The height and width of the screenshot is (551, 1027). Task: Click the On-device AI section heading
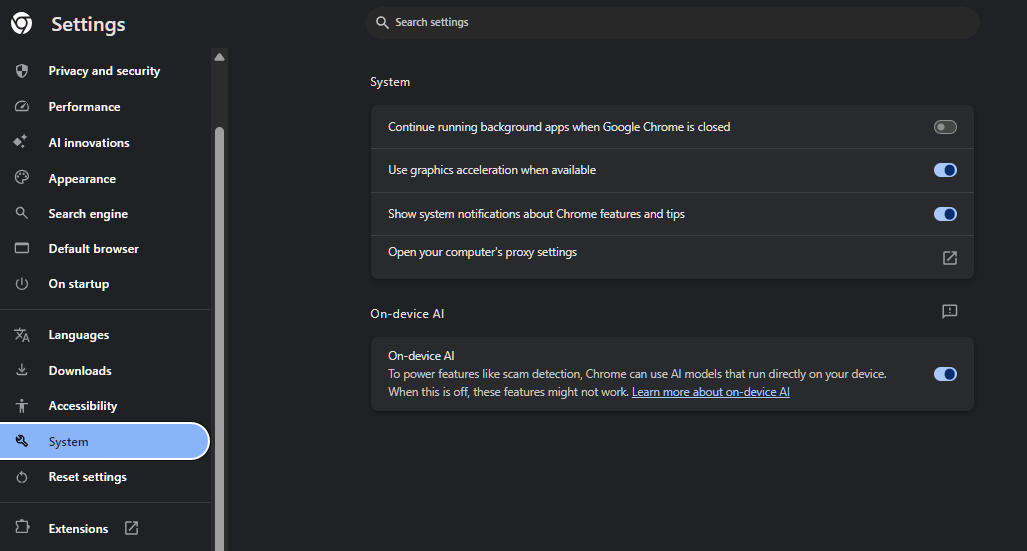pos(407,314)
